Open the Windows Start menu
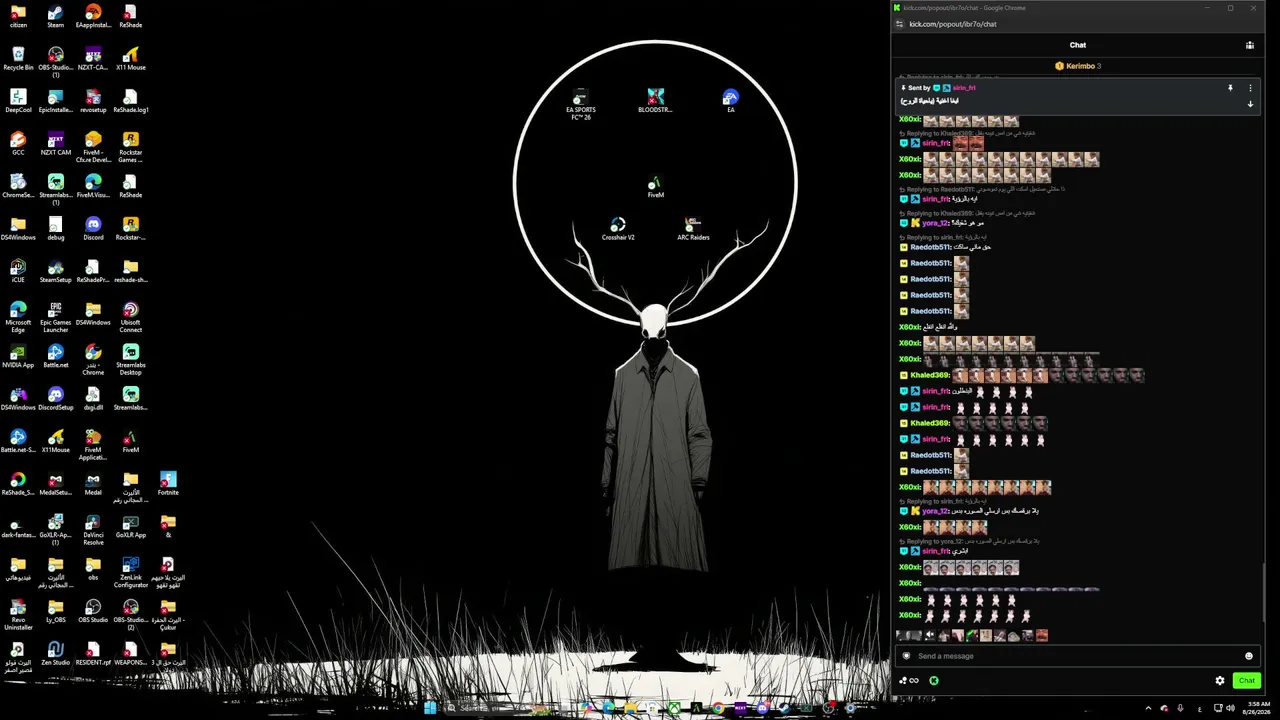The width and height of the screenshot is (1280, 720). pos(430,708)
